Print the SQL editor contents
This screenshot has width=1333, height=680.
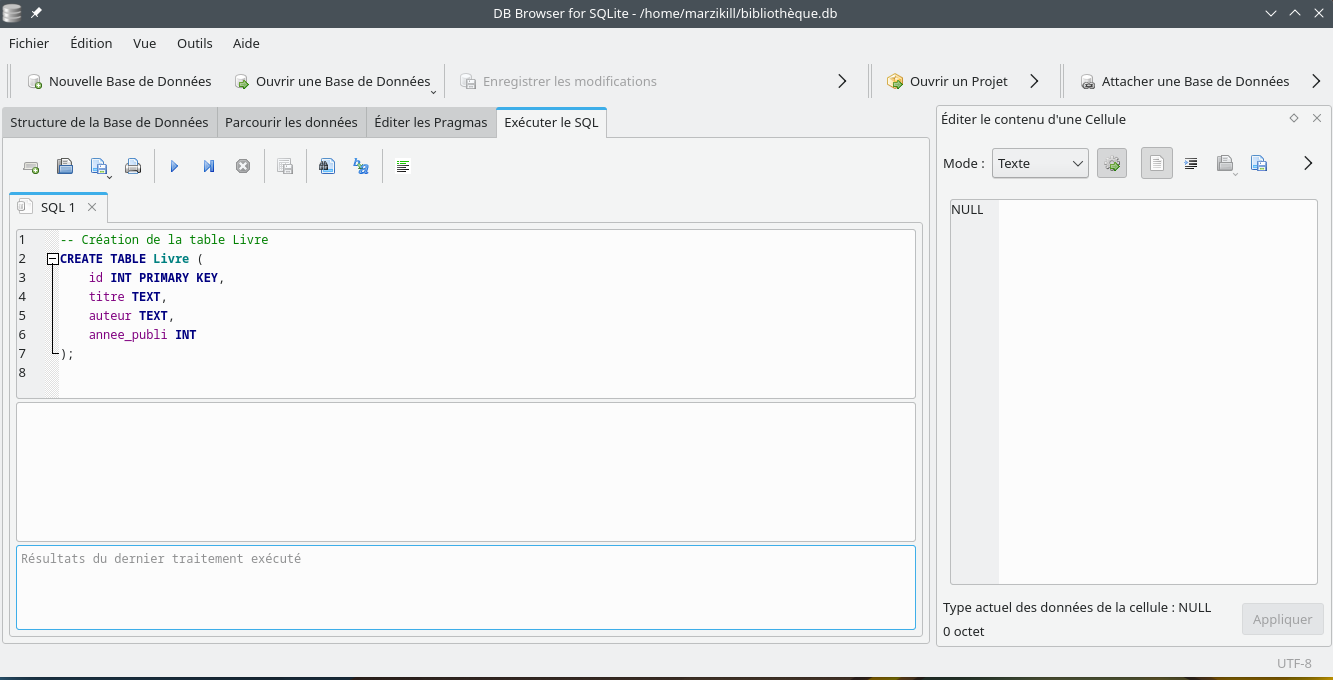coord(133,167)
